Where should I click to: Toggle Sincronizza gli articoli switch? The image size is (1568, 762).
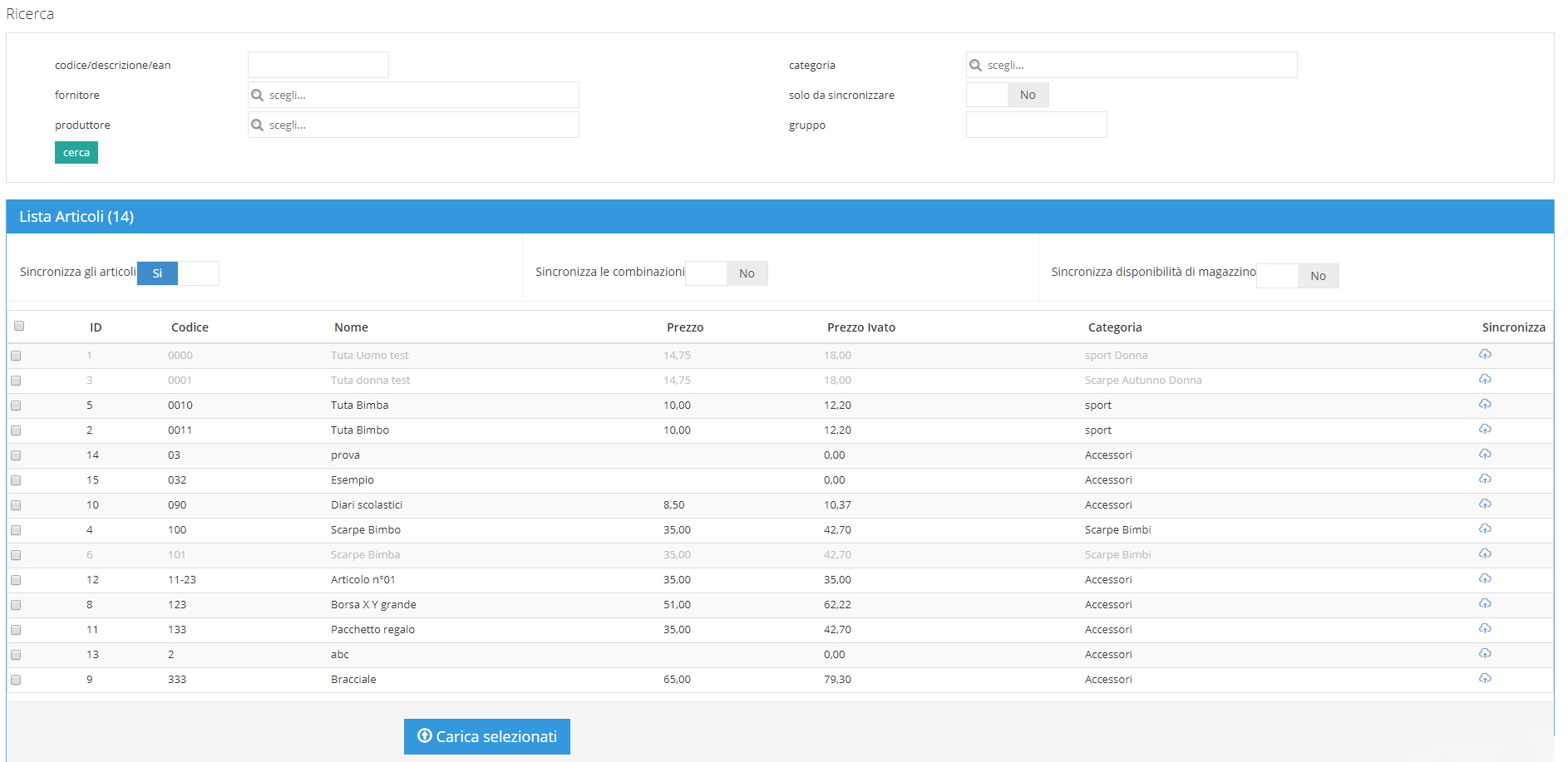pos(178,273)
